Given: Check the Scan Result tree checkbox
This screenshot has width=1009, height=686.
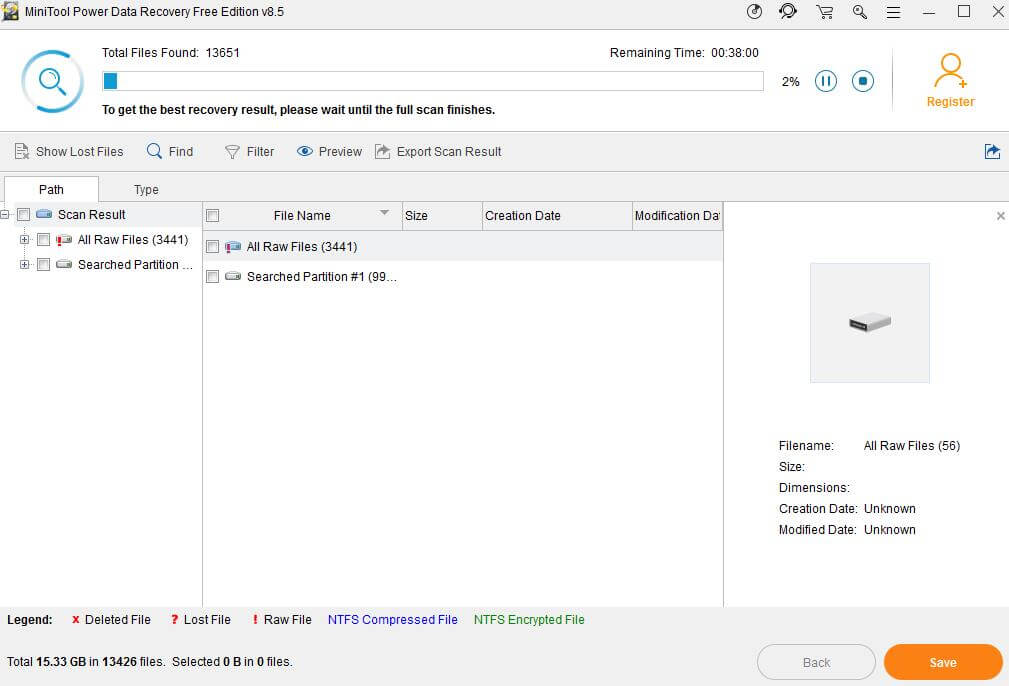Looking at the screenshot, I should (x=24, y=215).
